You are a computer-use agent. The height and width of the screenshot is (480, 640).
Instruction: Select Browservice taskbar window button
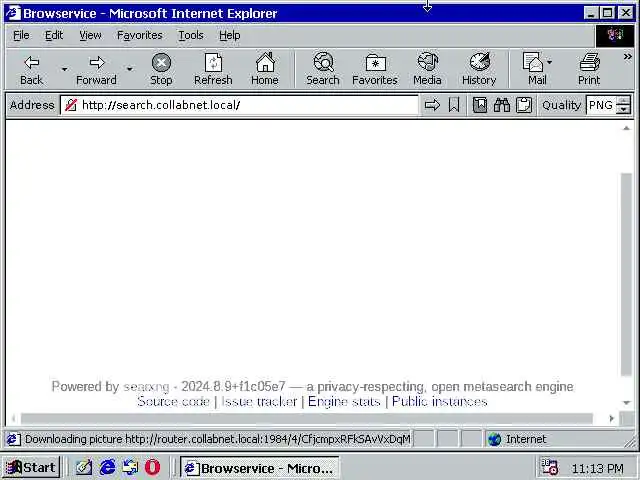pos(260,468)
